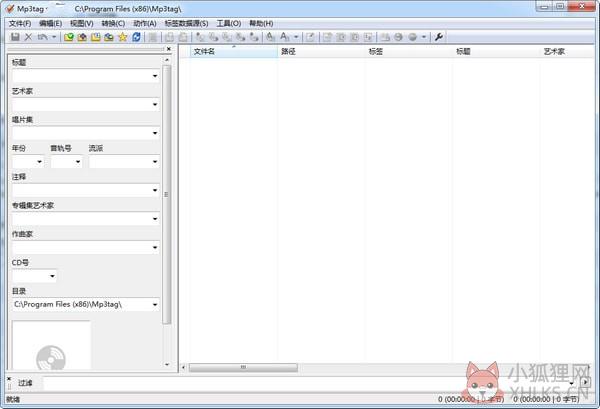This screenshot has width=600, height=409.
Task: Sort by the 文件名 column header
Action: [233, 51]
